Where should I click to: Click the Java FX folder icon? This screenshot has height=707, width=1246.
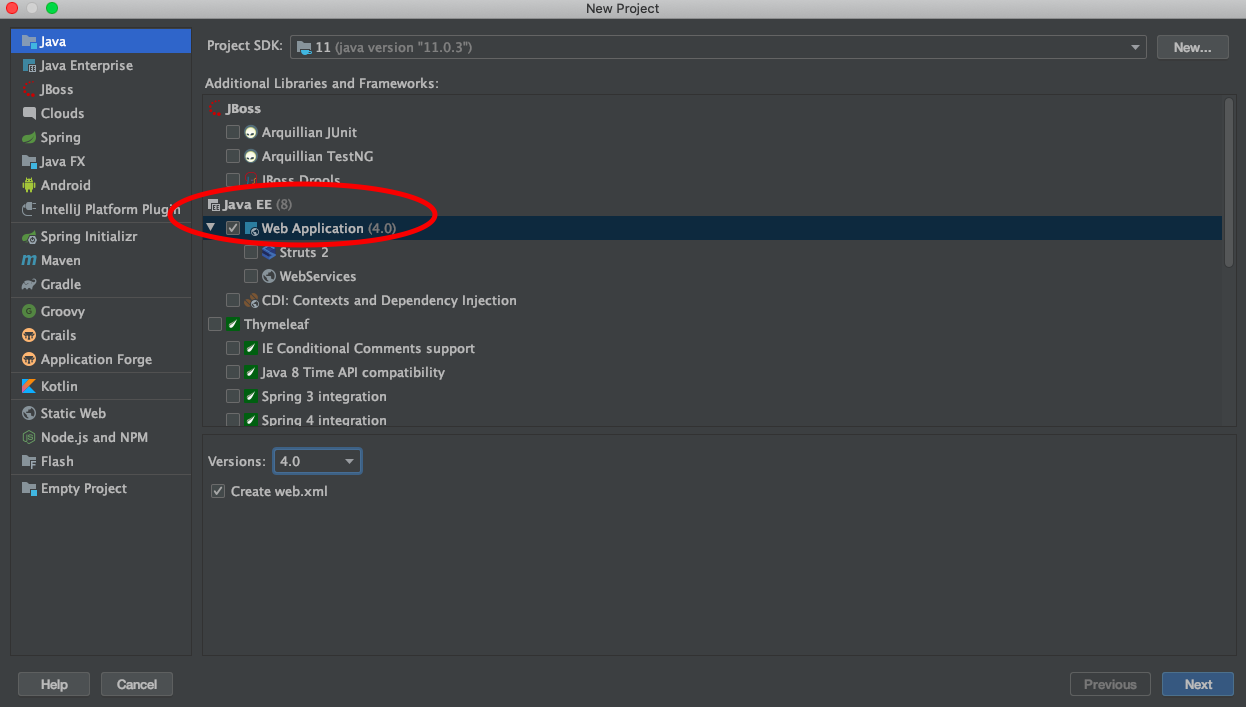(29, 162)
